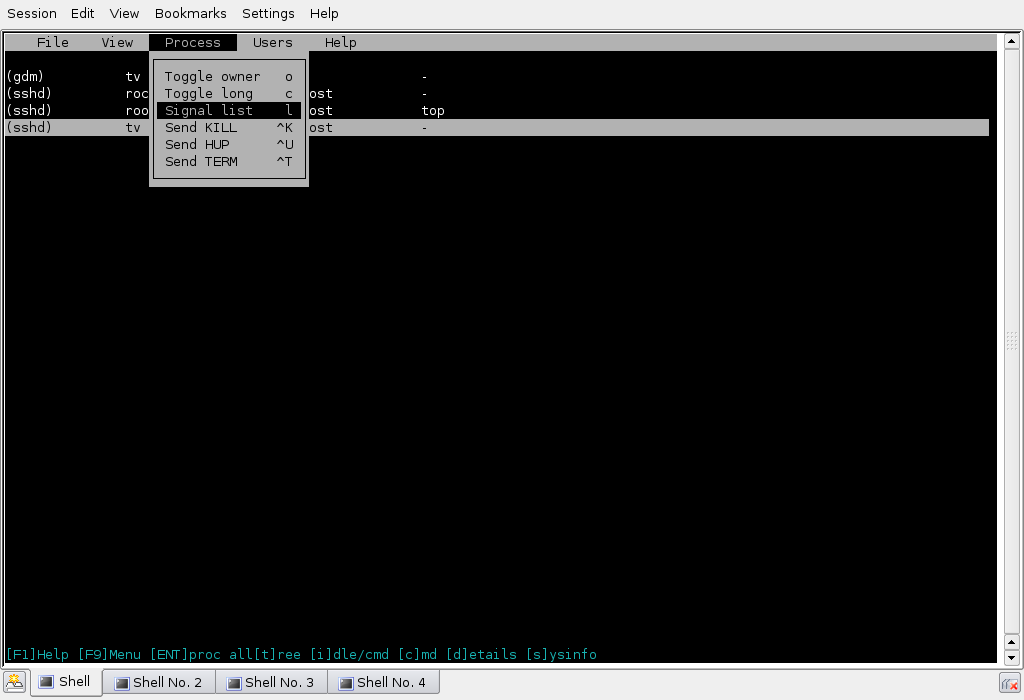Close the highlighted Process menu
This screenshot has width=1024, height=700.
193,42
